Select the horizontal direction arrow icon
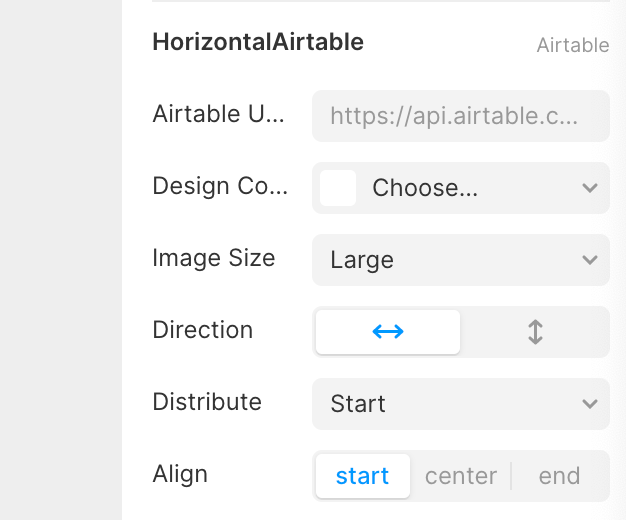The image size is (626, 520). click(x=388, y=331)
